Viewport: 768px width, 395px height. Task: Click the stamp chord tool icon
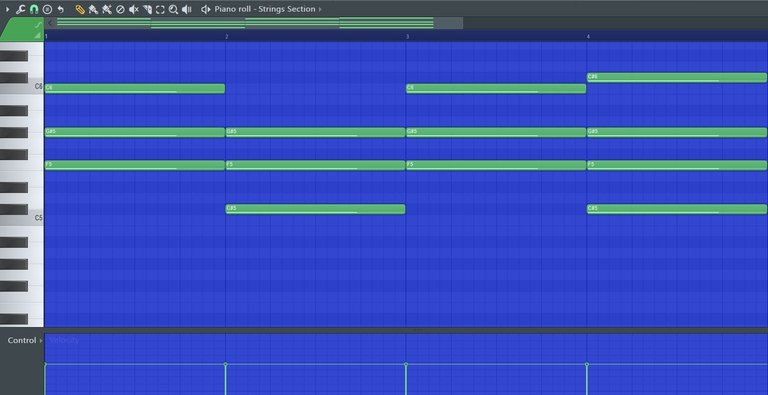point(47,9)
